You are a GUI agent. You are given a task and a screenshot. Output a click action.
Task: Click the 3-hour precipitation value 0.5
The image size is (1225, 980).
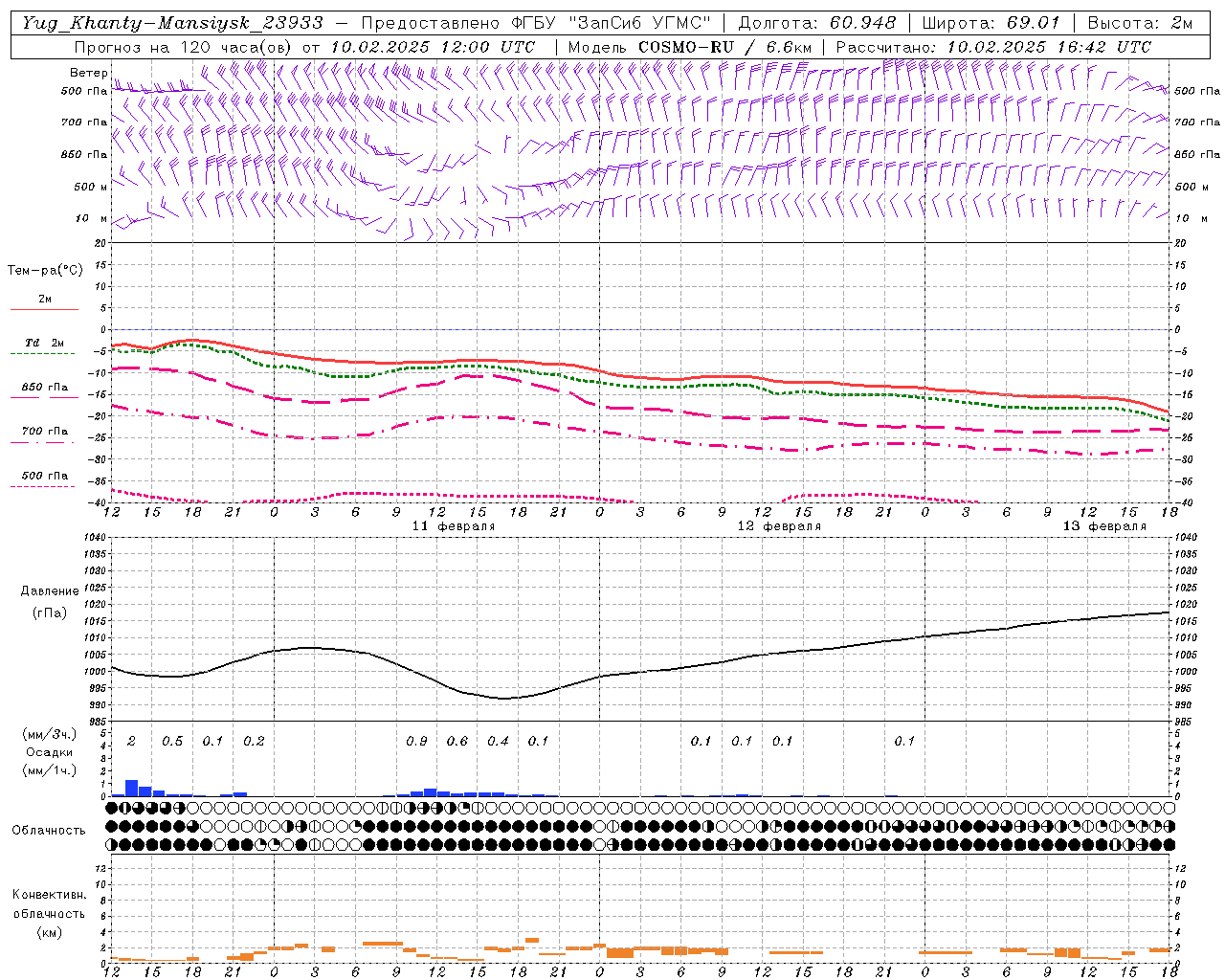(x=172, y=741)
